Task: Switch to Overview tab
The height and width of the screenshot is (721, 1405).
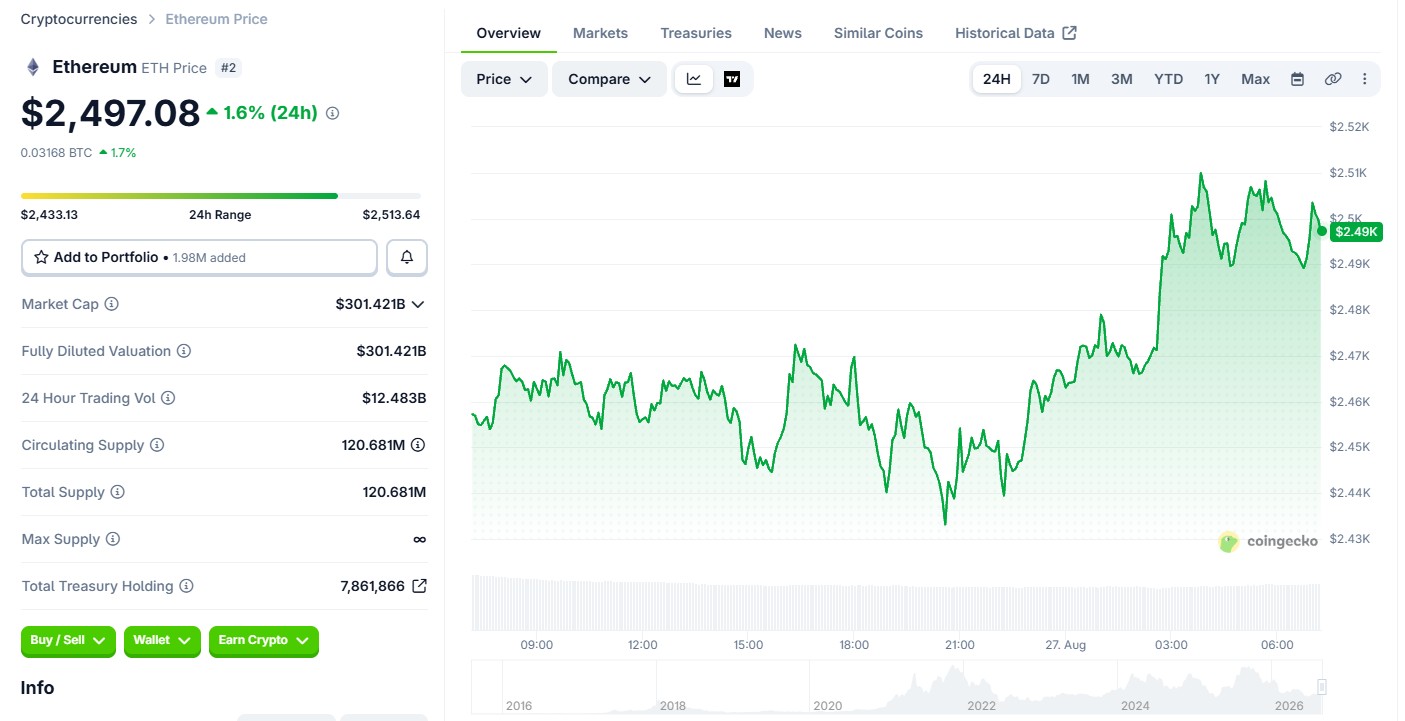Action: point(509,33)
